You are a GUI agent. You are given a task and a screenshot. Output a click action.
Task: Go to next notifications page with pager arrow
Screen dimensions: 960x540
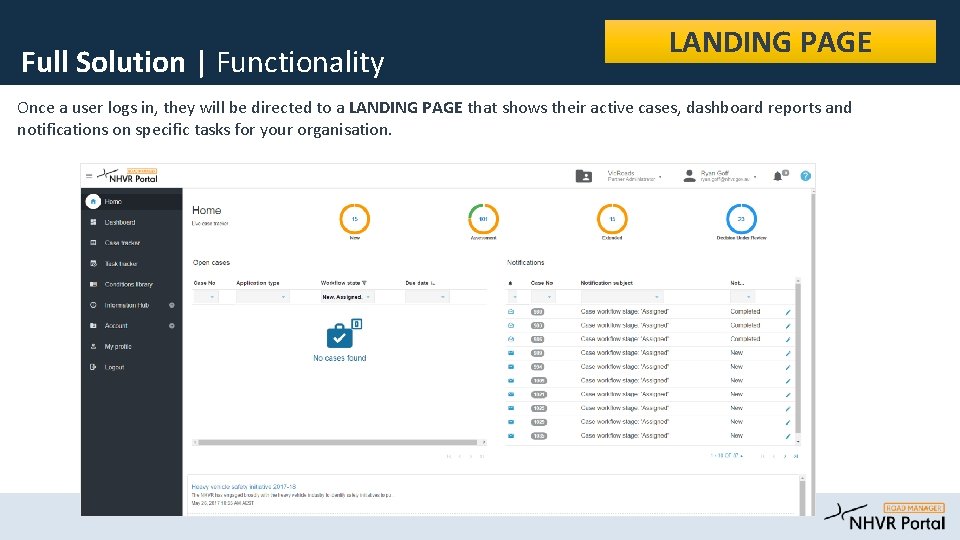[x=785, y=456]
